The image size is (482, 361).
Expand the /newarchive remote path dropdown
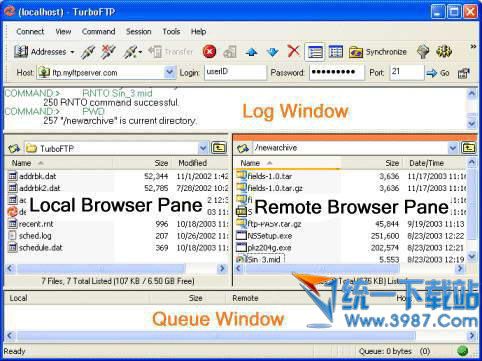452,148
